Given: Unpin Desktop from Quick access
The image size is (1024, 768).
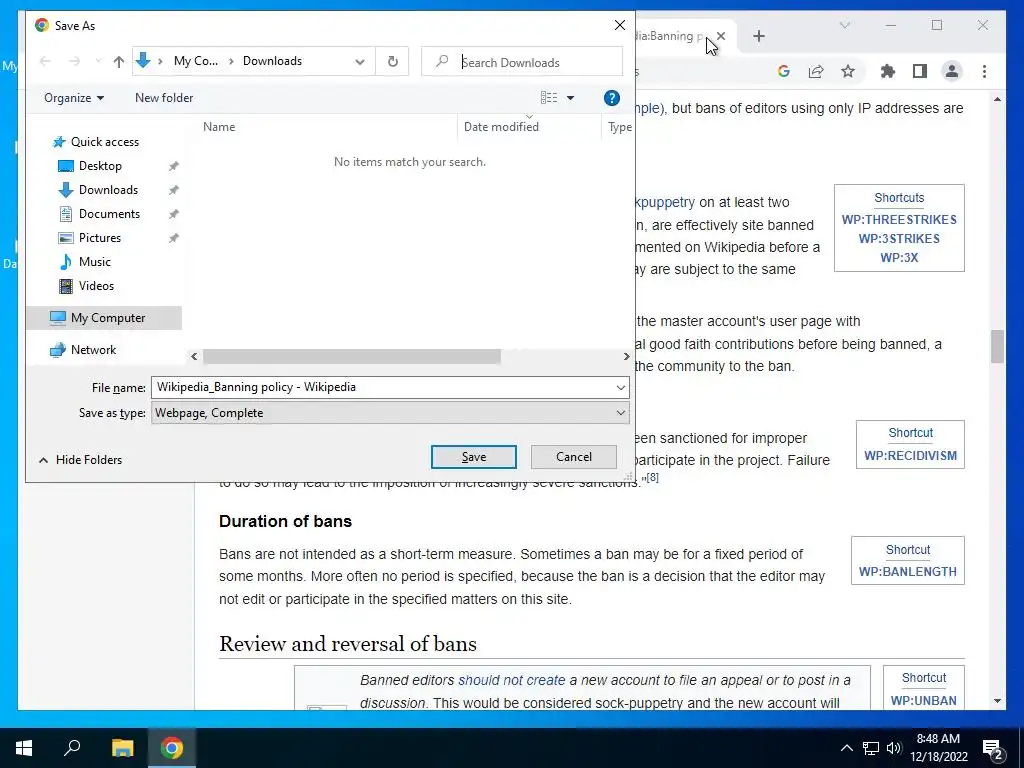Looking at the screenshot, I should point(174,166).
